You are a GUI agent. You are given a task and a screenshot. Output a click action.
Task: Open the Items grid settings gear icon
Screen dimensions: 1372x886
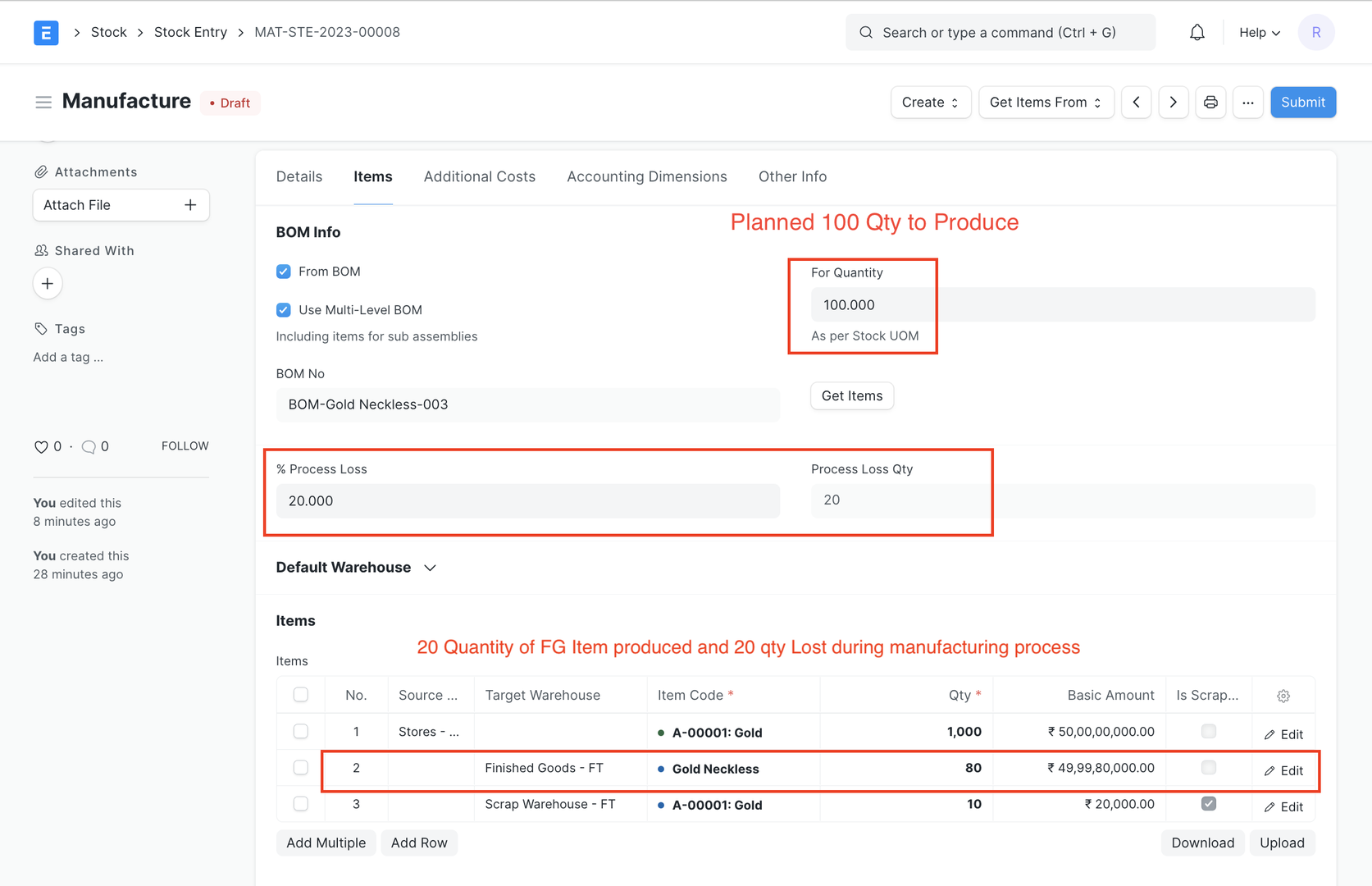pos(1283,695)
